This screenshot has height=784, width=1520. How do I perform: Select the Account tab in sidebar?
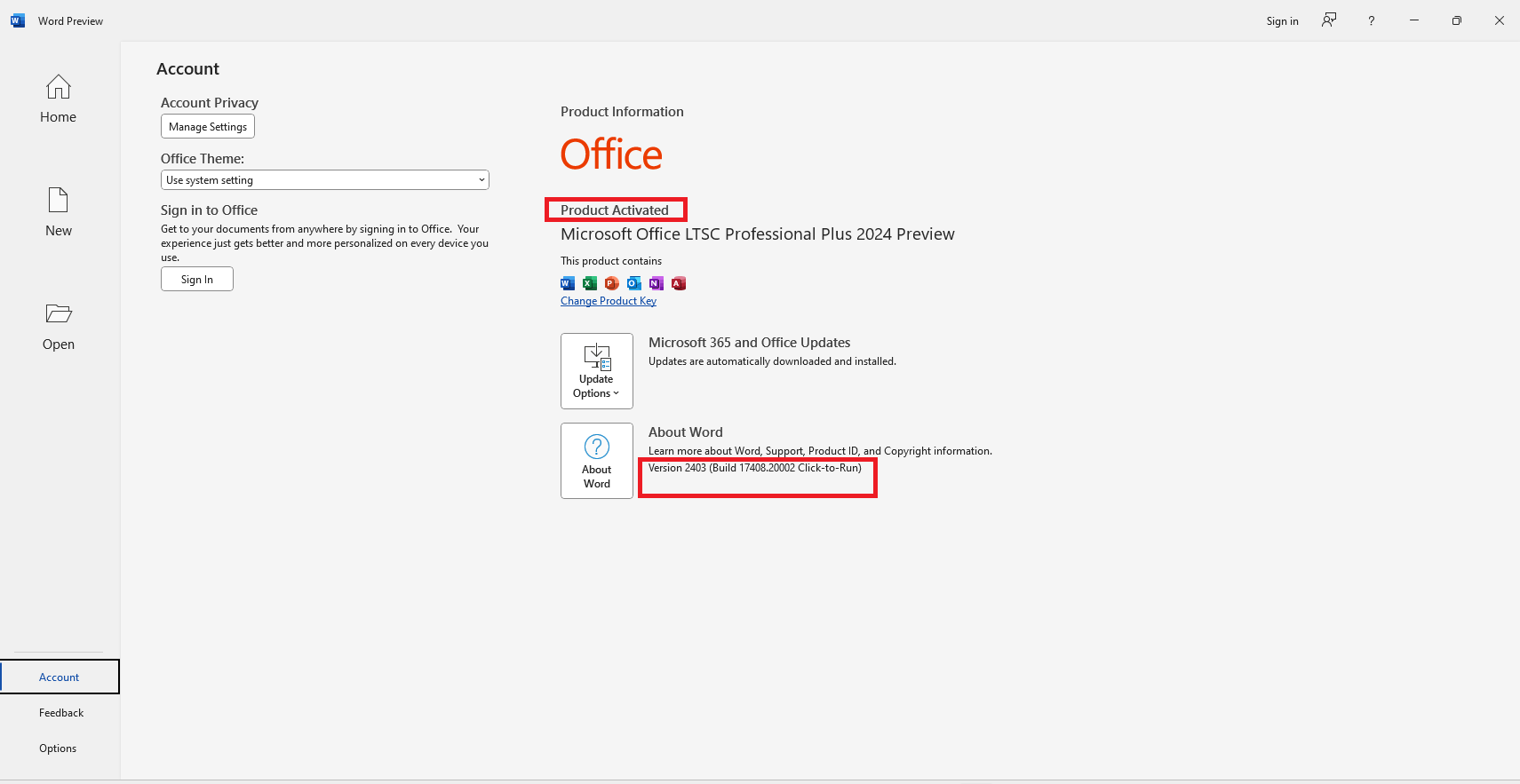point(60,677)
